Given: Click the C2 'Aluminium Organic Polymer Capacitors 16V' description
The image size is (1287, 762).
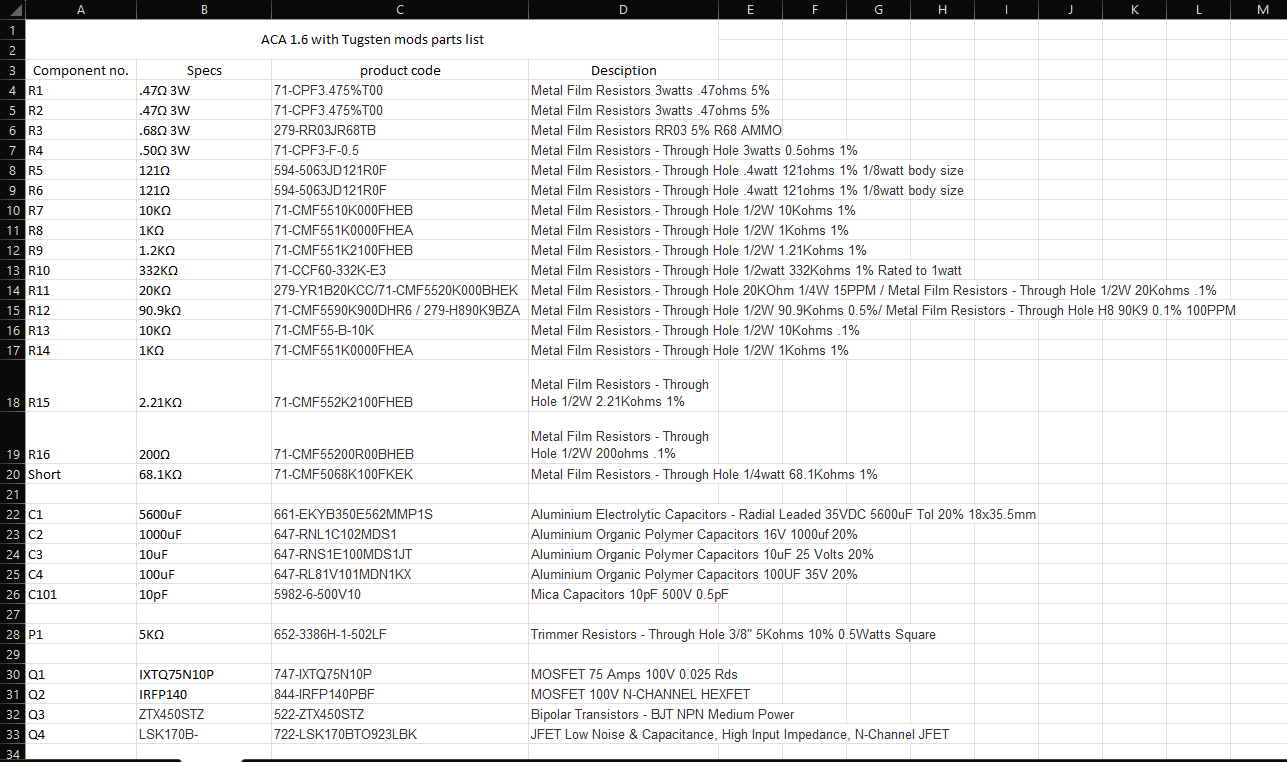Looking at the screenshot, I should pos(694,534).
